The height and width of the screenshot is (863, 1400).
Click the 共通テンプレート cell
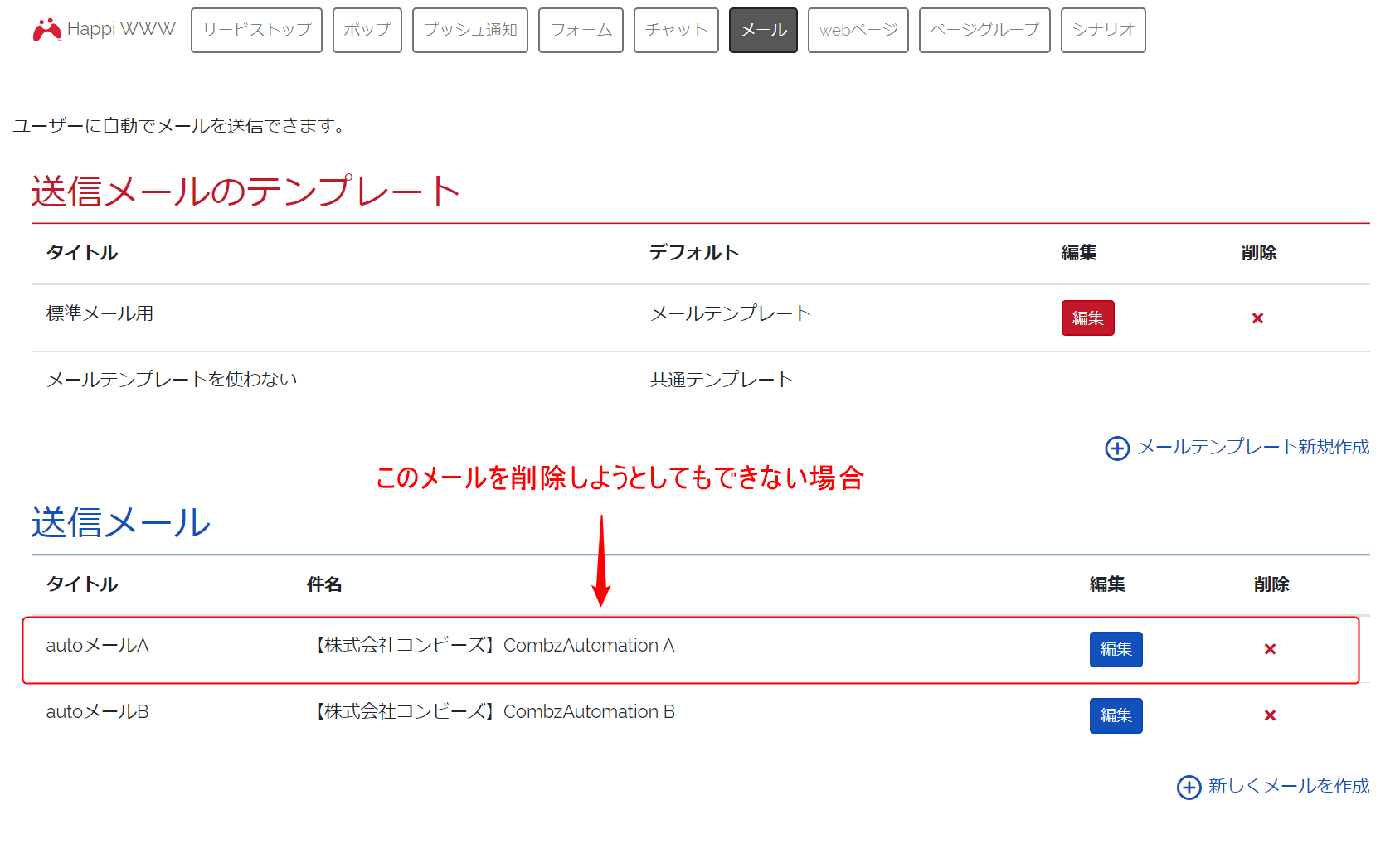click(722, 379)
